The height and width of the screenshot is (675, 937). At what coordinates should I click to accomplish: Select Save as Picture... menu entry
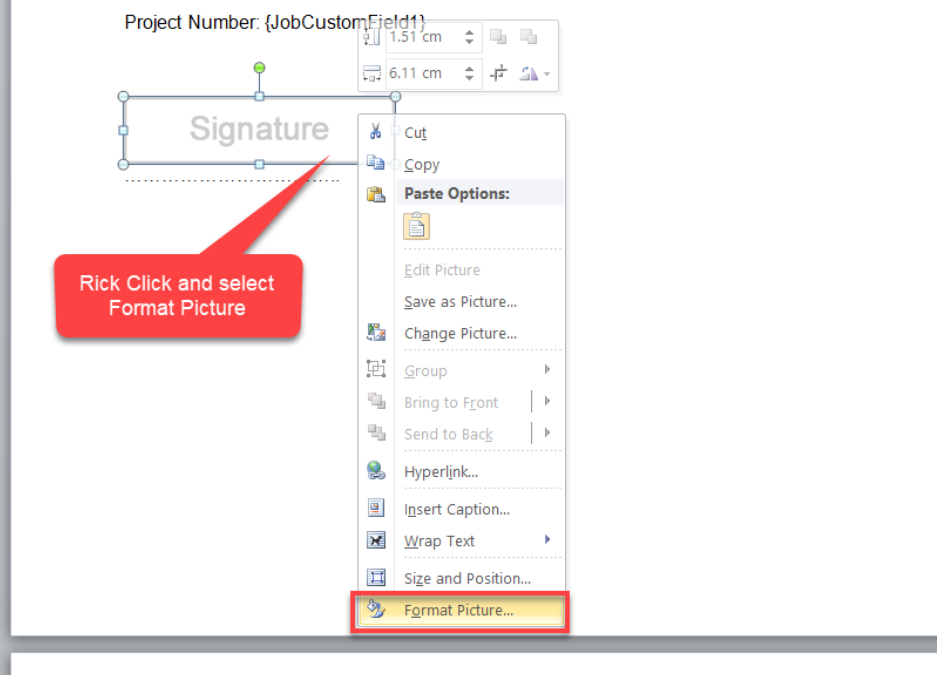click(x=460, y=302)
